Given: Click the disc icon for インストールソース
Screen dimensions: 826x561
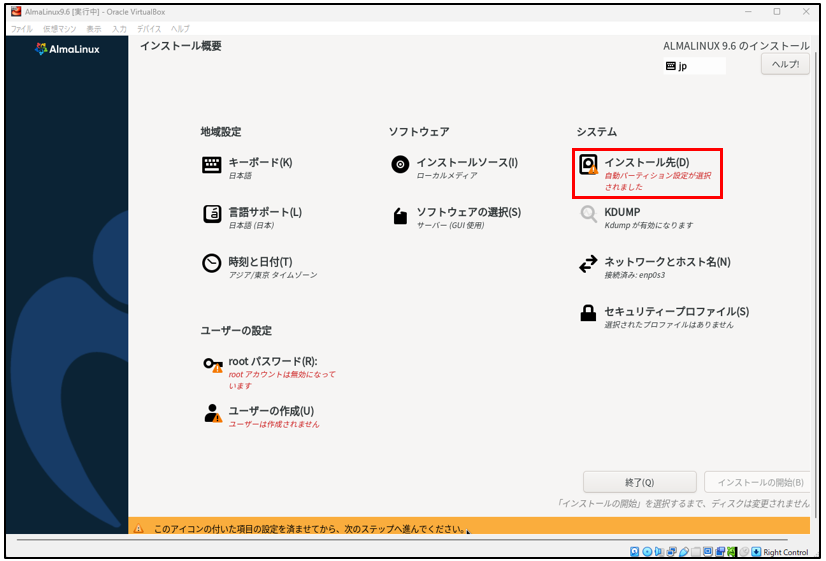Looking at the screenshot, I should 400,166.
